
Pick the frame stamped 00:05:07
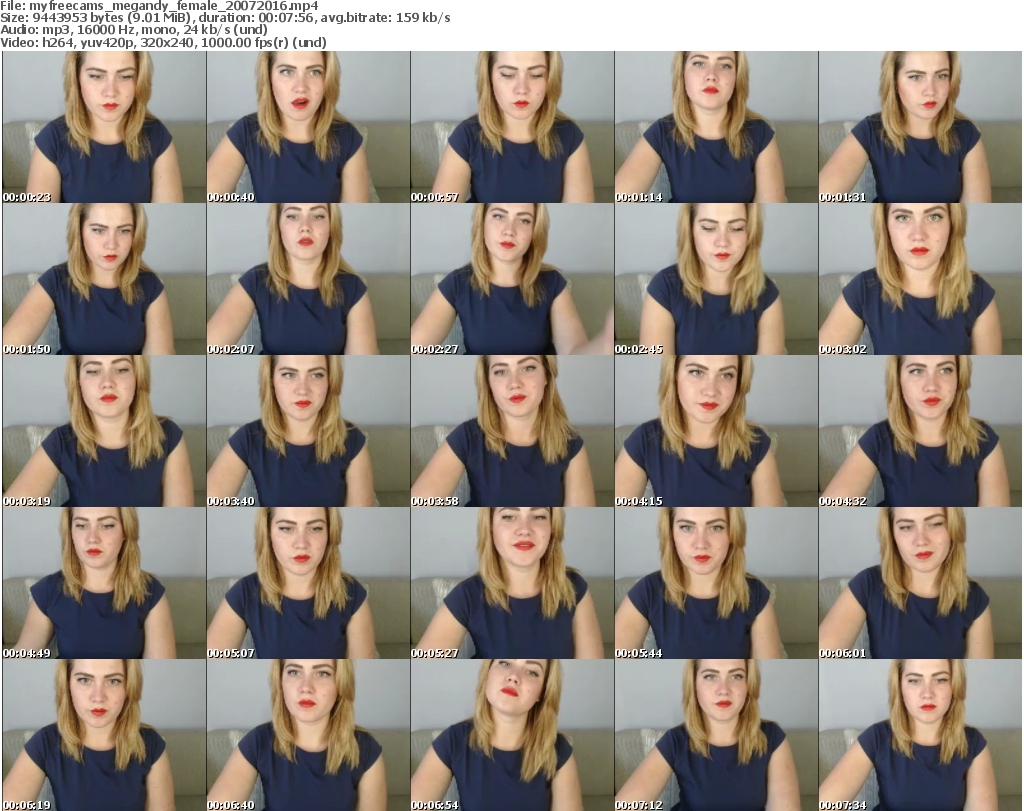click(308, 583)
